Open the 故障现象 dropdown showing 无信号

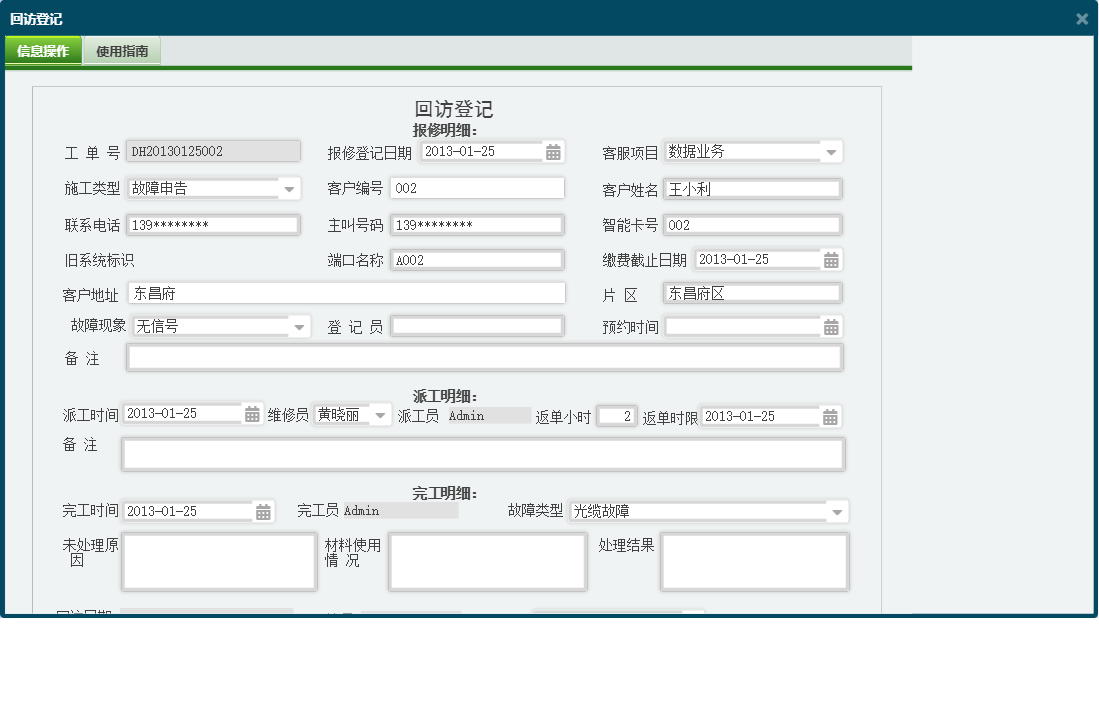click(x=296, y=326)
